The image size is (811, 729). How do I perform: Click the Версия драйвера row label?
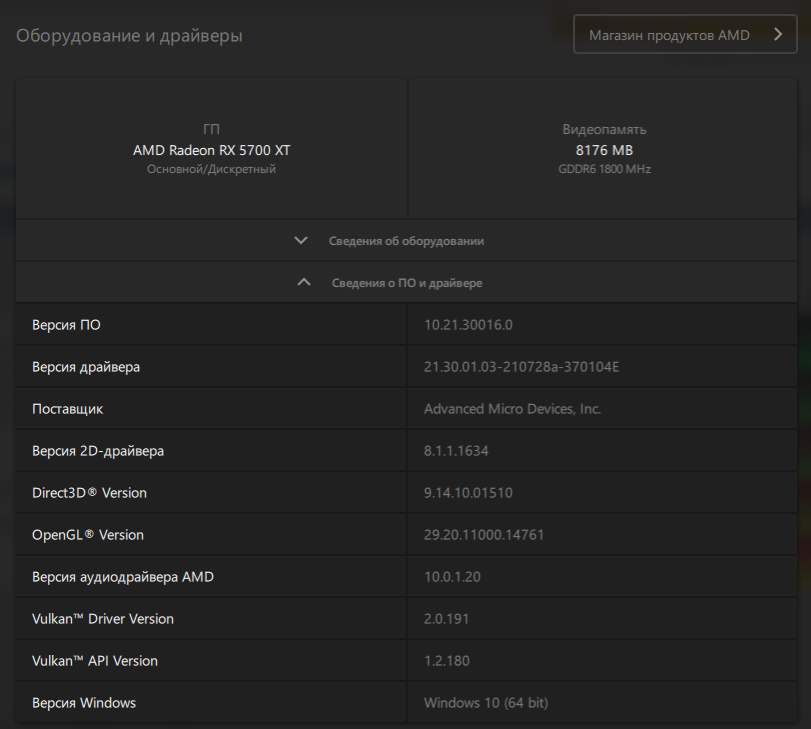(x=86, y=367)
